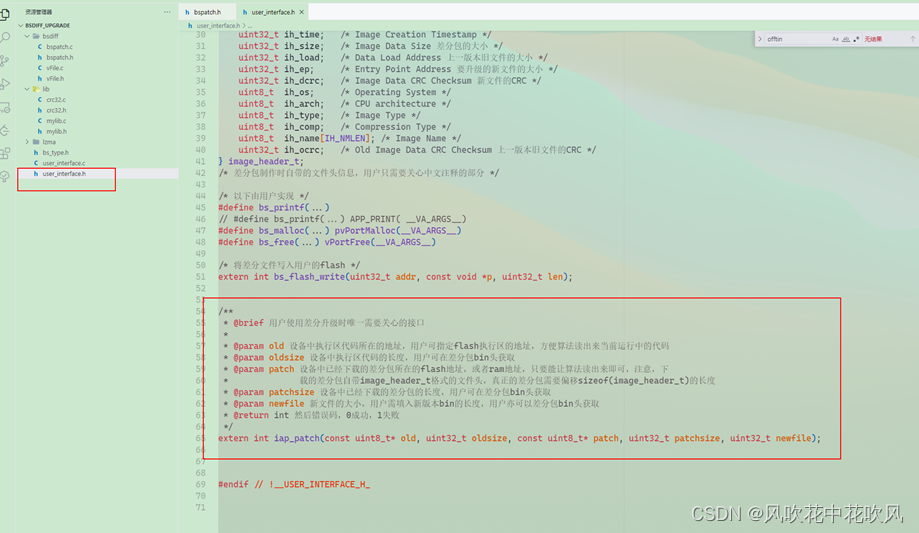This screenshot has width=919, height=533.
Task: Jump to previous match arrow in find widget
Action: (913, 39)
